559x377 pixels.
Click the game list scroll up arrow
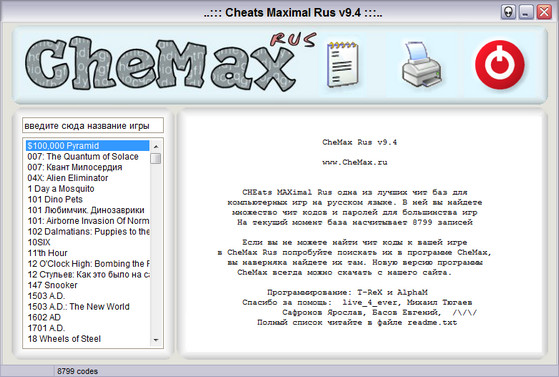pos(156,146)
